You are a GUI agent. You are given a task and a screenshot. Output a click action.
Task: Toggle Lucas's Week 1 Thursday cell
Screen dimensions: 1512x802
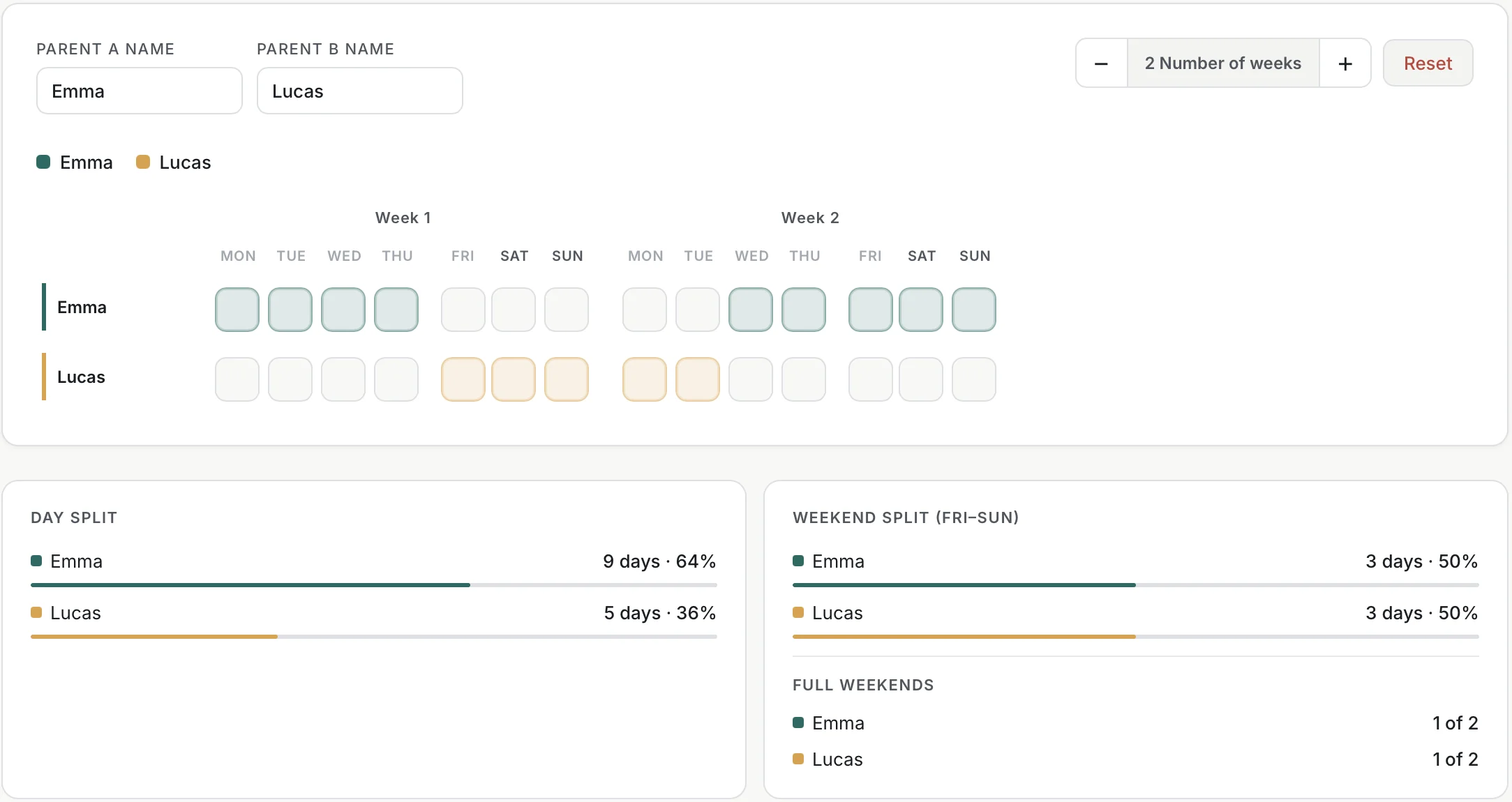pos(396,379)
